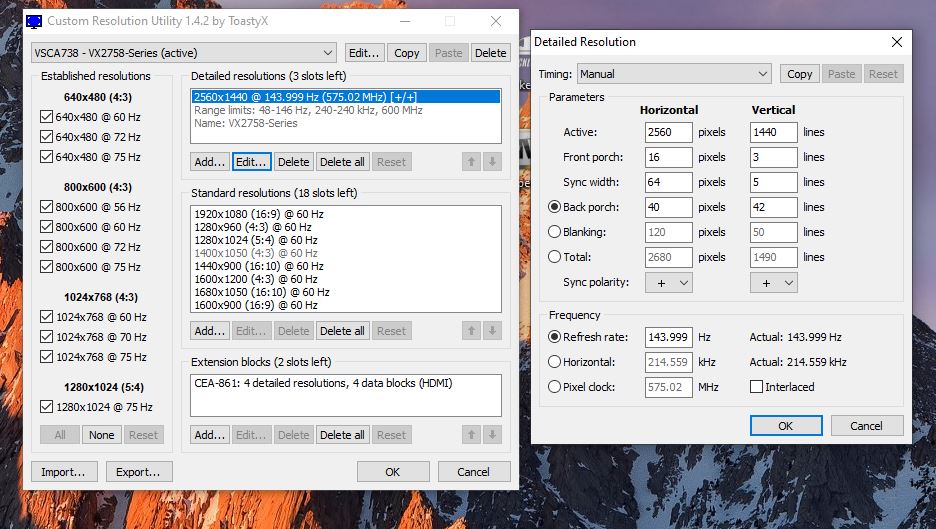Open the monitor selection dropdown VSCA738
Screen dimensions: 936x529
[x=184, y=53]
